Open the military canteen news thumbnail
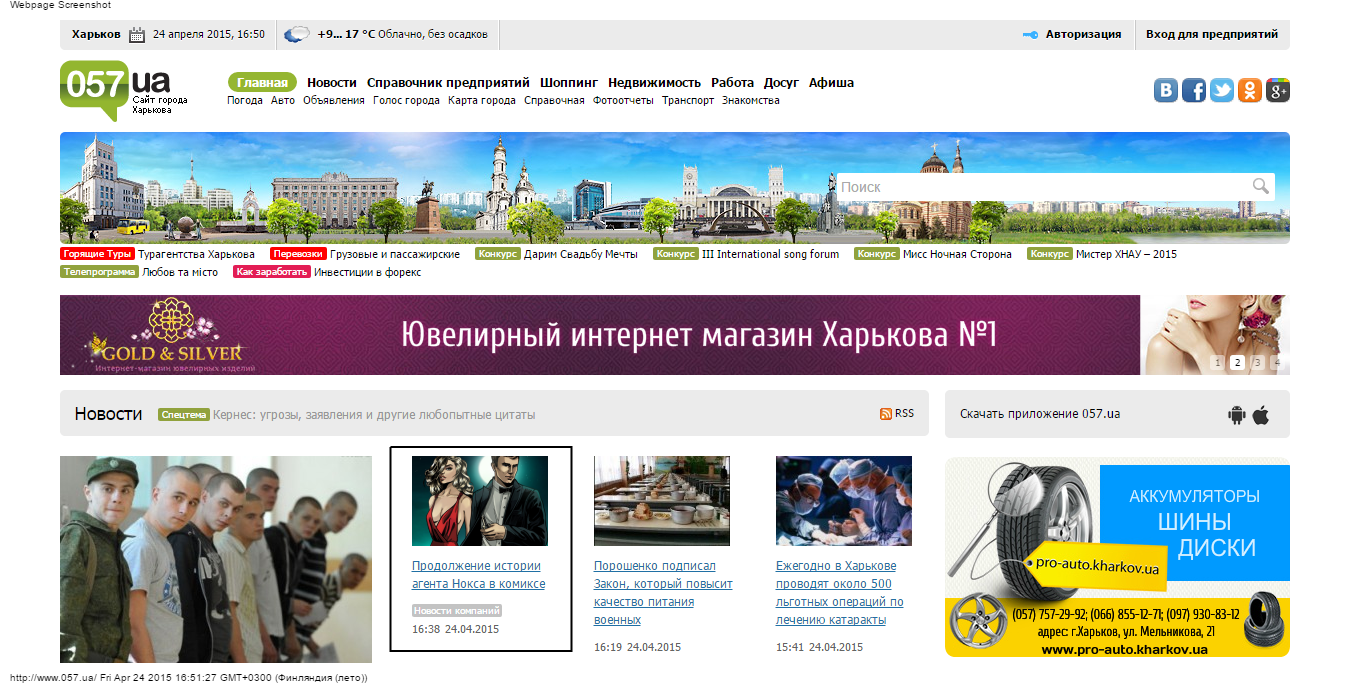Viewport: 1349px width, 683px height. (662, 501)
